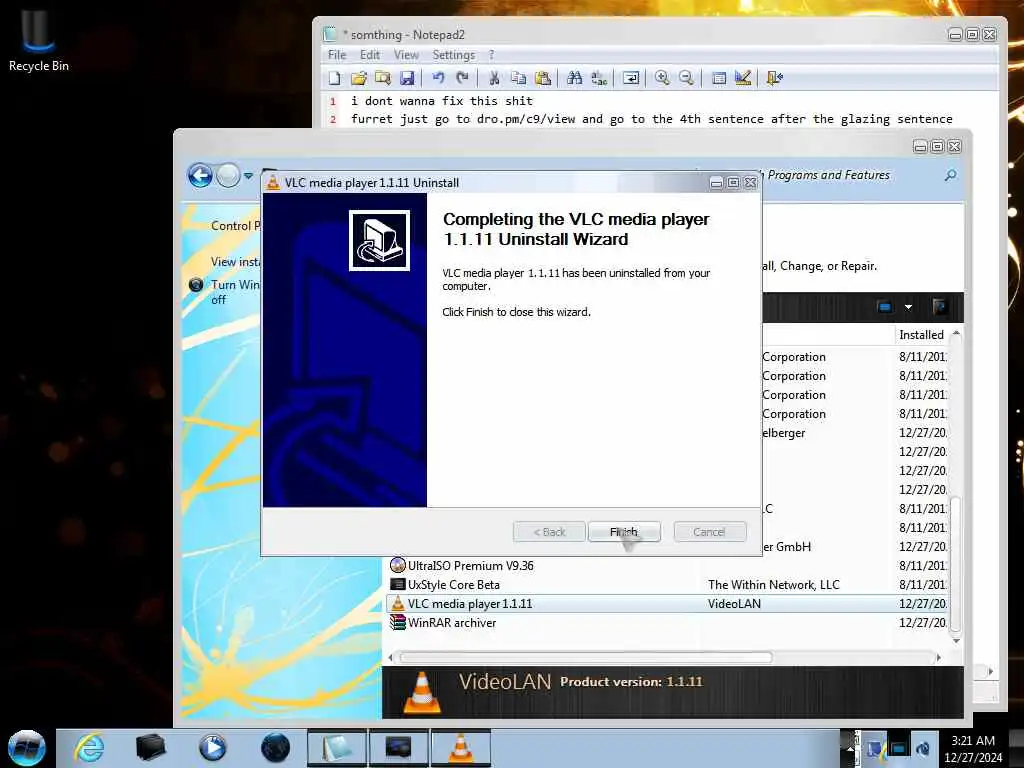This screenshot has height=768, width=1024.
Task: Open Find with the binoculars icon
Action: 575,78
